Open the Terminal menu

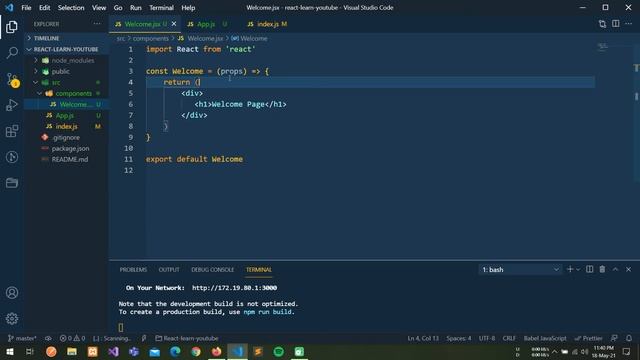[x=161, y=7]
